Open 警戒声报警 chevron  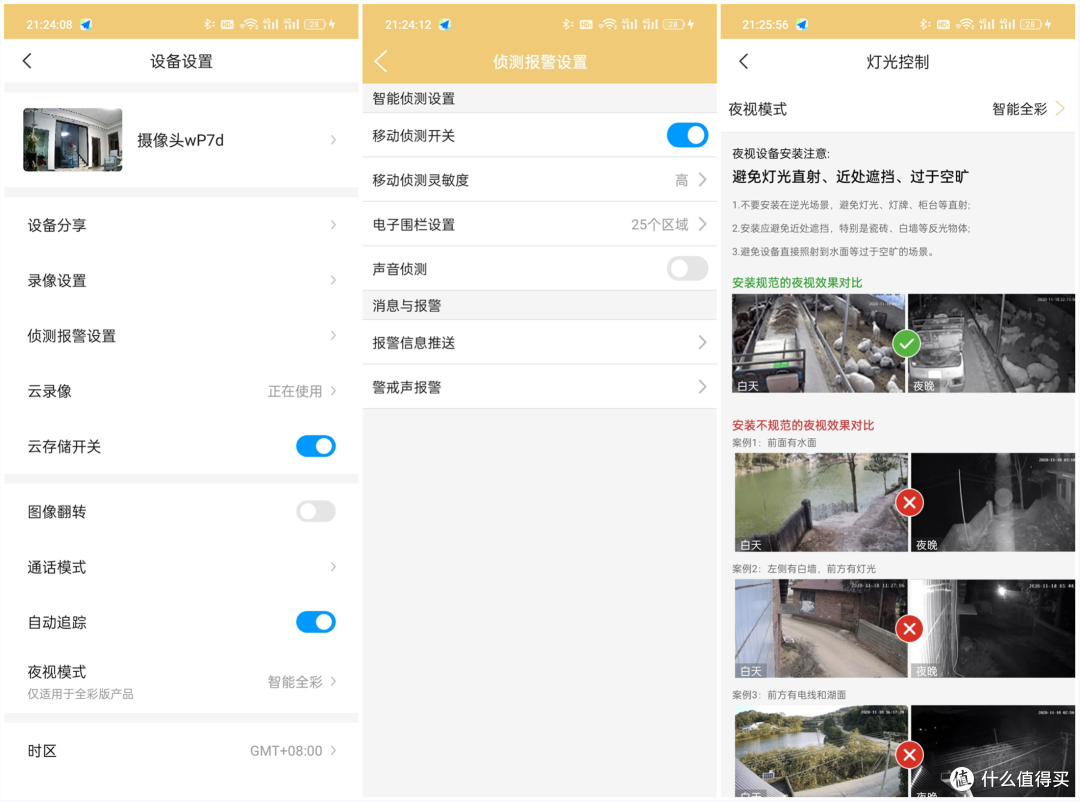(x=703, y=387)
